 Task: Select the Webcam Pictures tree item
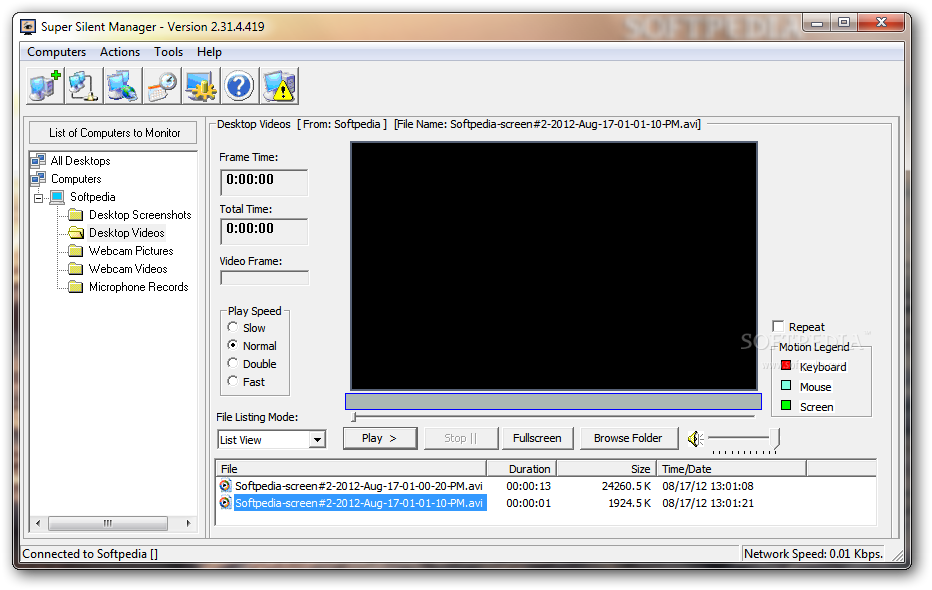[131, 251]
